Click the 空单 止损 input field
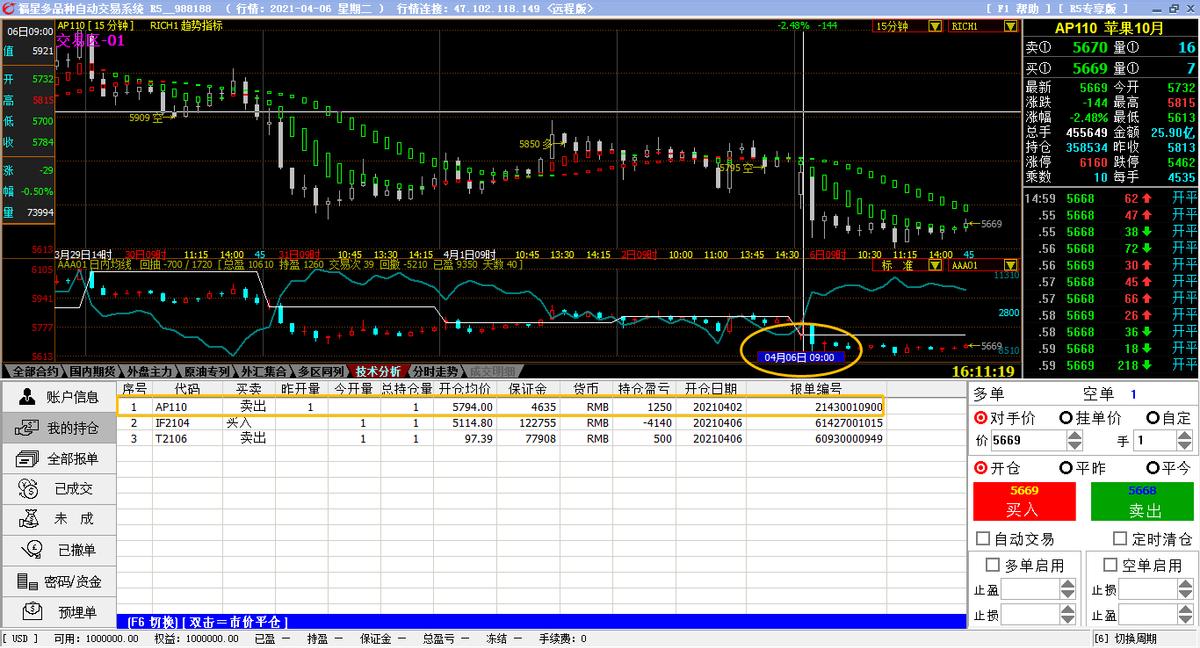This screenshot has width=1200, height=648. (1148, 590)
